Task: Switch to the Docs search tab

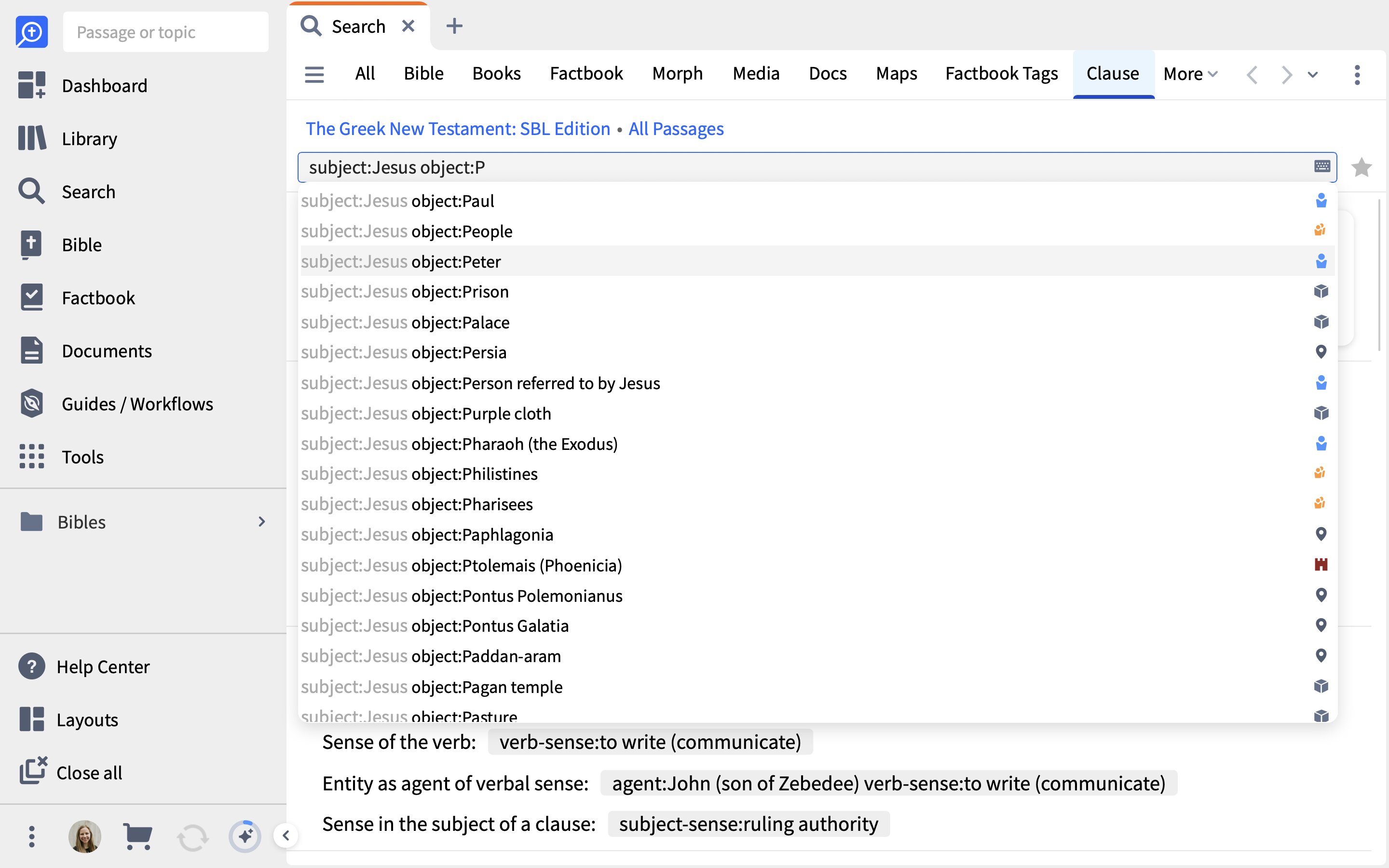Action: coord(828,74)
